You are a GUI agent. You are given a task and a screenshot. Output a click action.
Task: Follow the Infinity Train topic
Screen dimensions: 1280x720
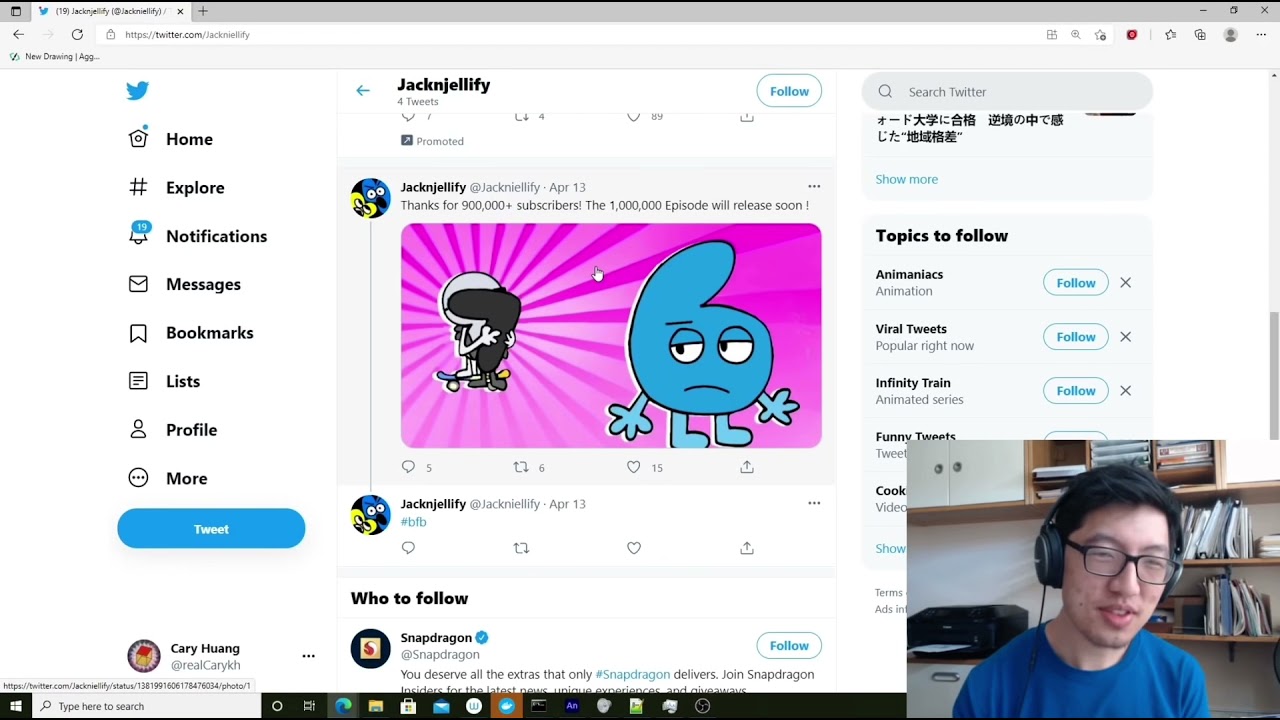click(1076, 391)
